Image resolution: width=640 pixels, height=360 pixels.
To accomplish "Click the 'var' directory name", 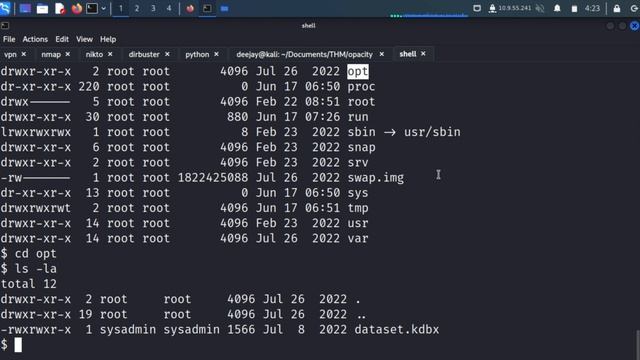I will coord(358,238).
